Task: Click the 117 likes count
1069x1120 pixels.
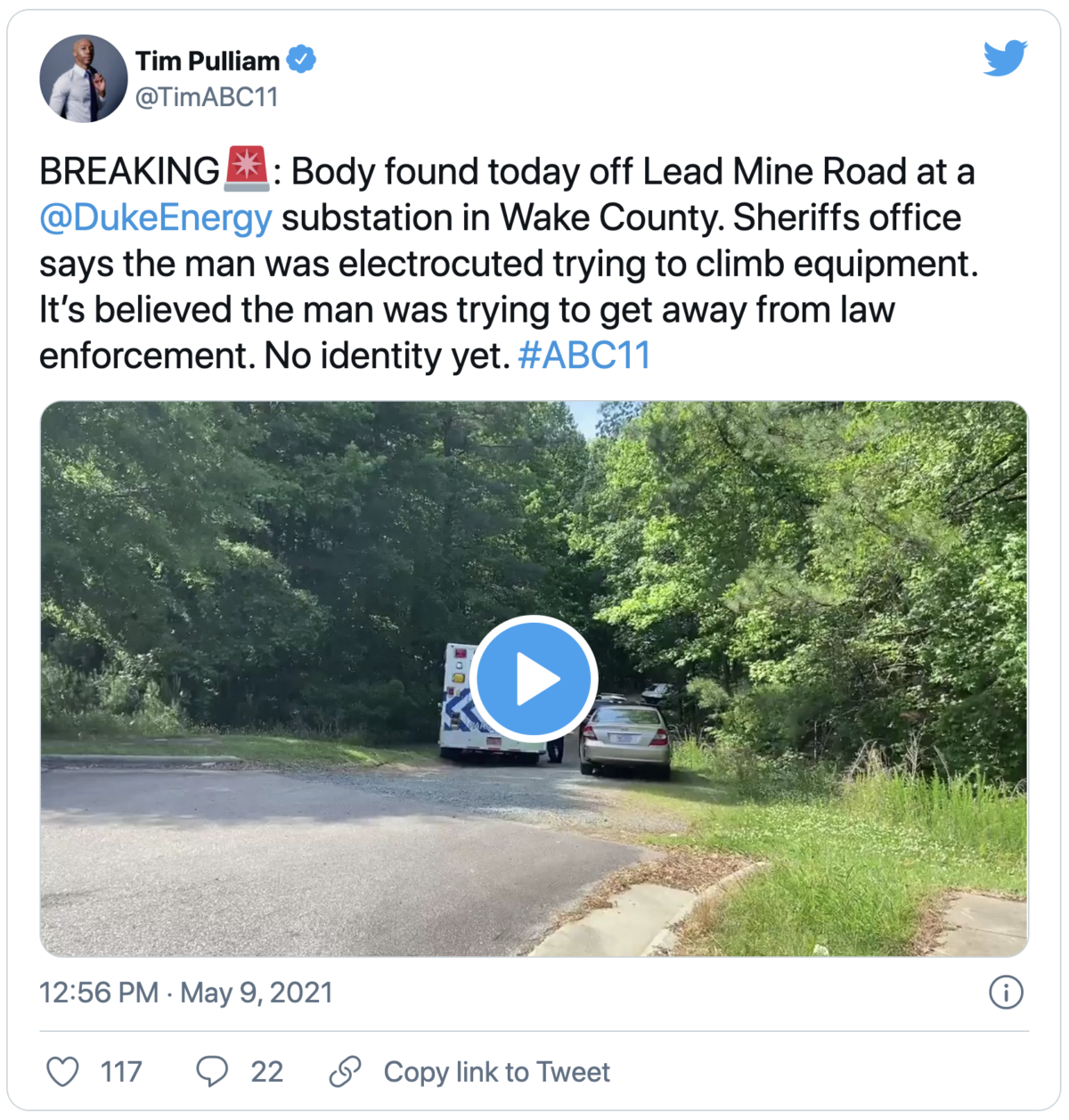Action: point(121,1071)
